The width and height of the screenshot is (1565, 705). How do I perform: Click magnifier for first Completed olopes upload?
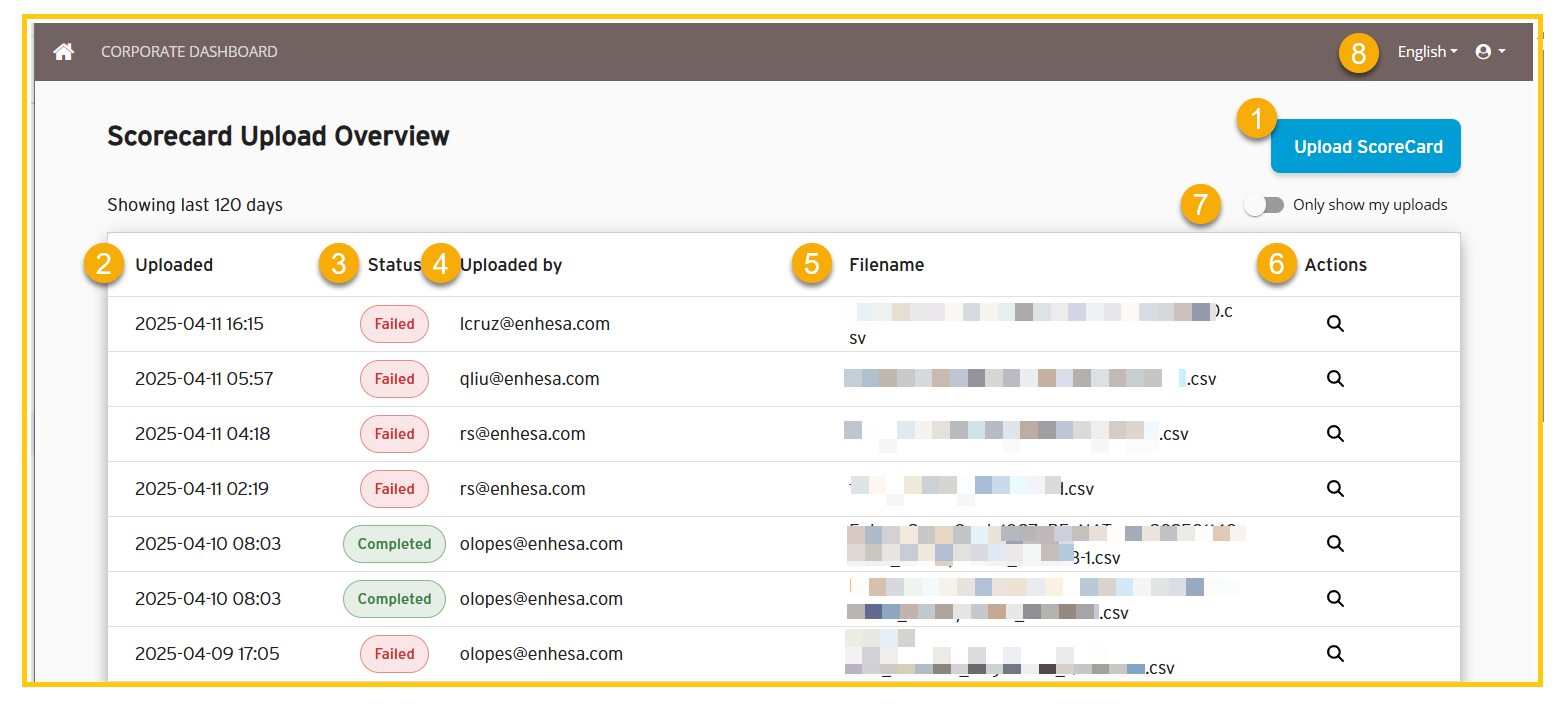pyautogui.click(x=1335, y=543)
